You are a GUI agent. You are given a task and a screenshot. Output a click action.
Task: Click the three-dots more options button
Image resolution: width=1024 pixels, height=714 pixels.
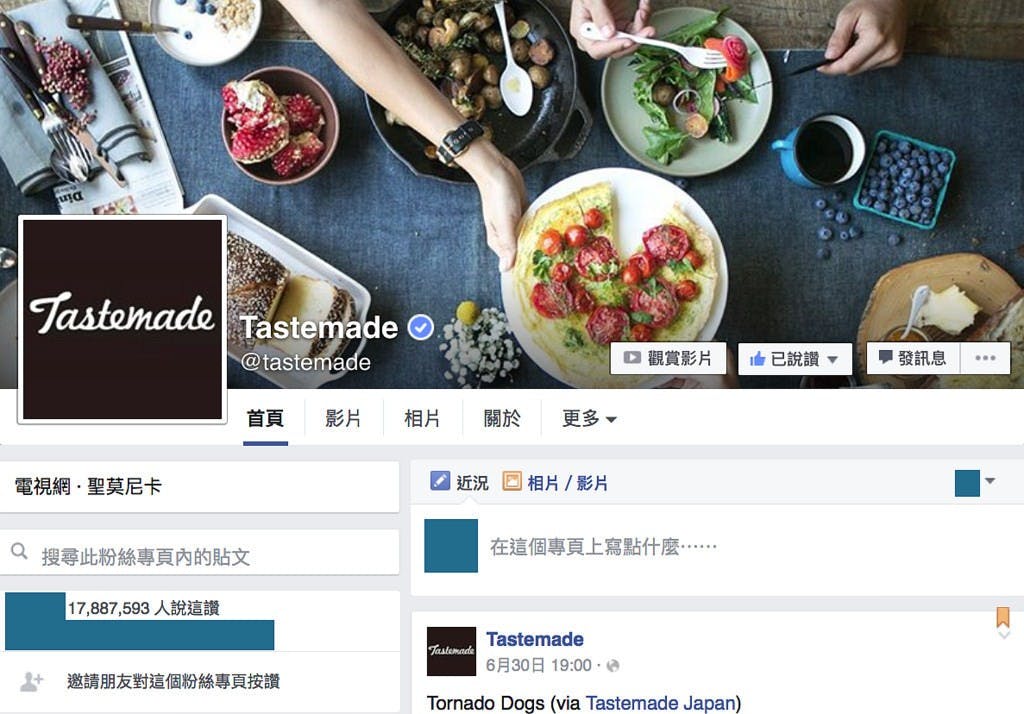pos(985,358)
